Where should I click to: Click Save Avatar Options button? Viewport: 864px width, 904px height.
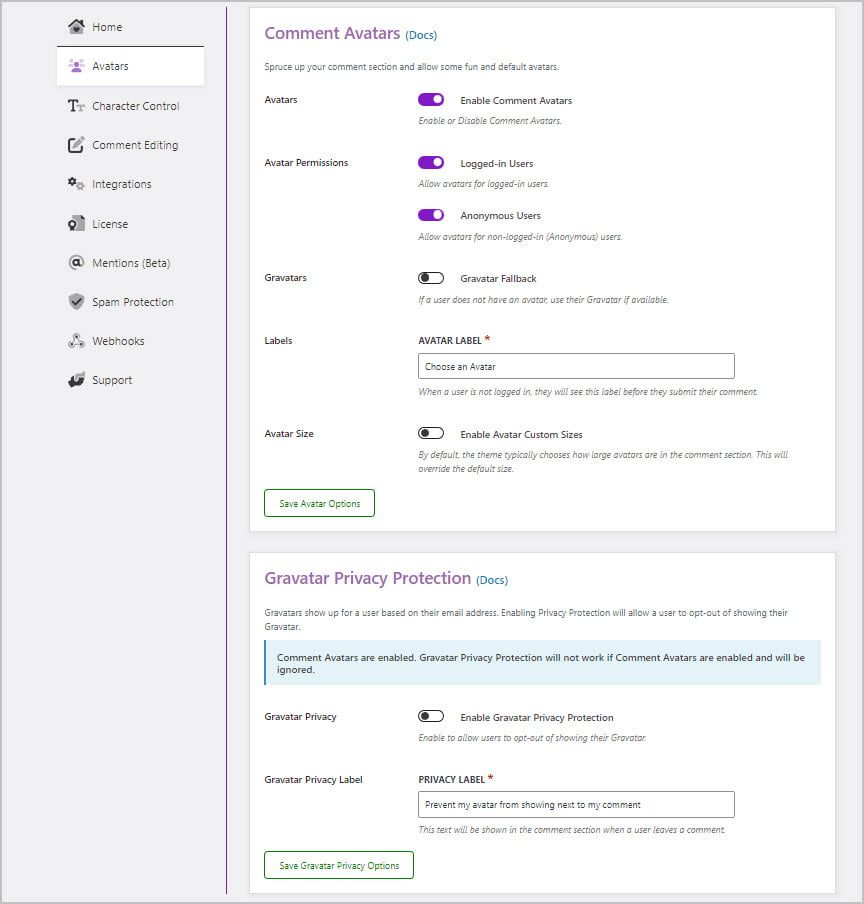click(x=319, y=503)
